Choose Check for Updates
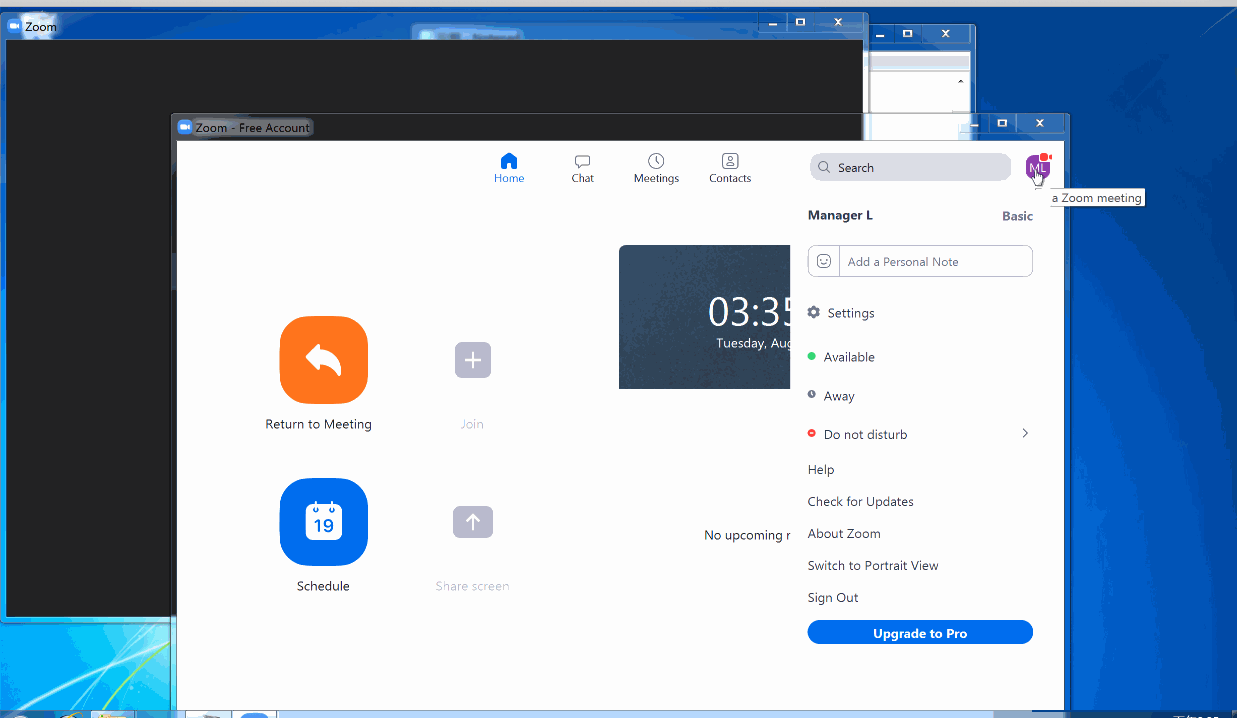The width and height of the screenshot is (1237, 718). (860, 502)
